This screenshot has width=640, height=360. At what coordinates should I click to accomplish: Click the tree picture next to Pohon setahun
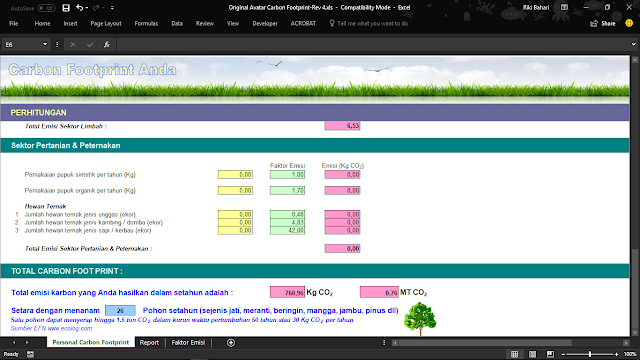[x=420, y=319]
